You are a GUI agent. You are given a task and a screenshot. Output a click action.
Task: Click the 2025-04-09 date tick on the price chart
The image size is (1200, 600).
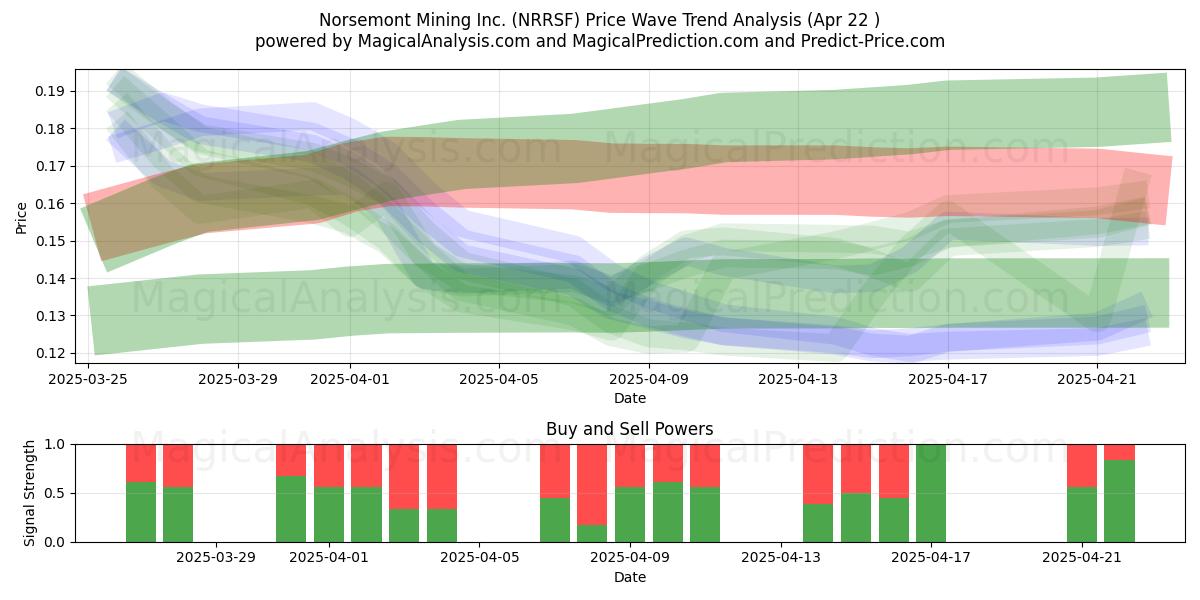pyautogui.click(x=649, y=379)
